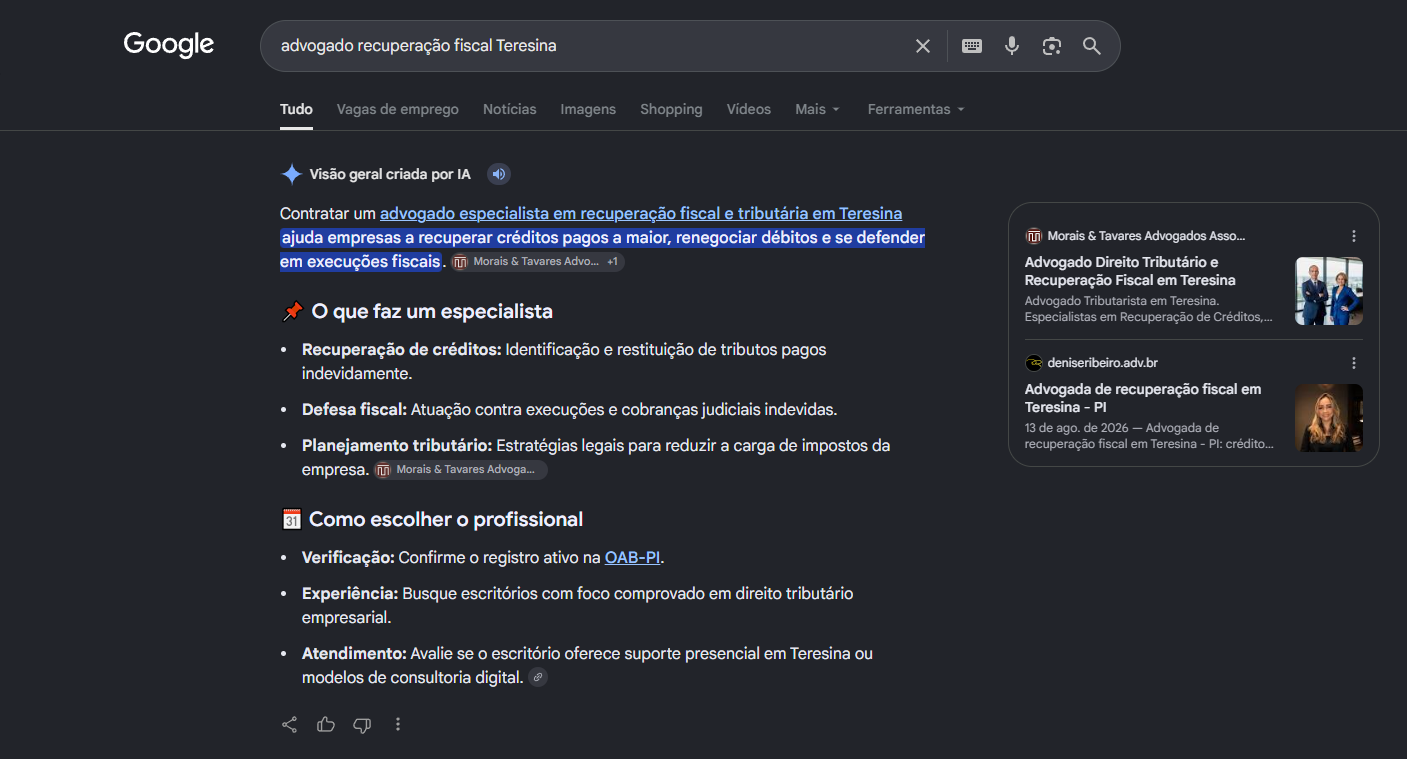
Task: Open search by image lens icon
Action: point(1051,46)
